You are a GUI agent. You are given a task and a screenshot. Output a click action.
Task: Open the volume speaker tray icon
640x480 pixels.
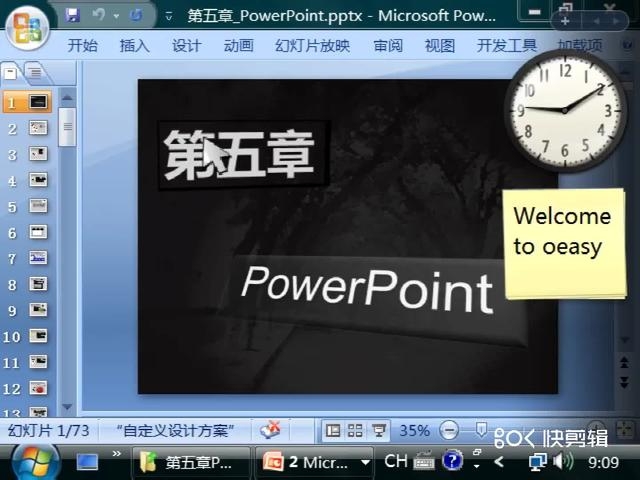tap(563, 462)
